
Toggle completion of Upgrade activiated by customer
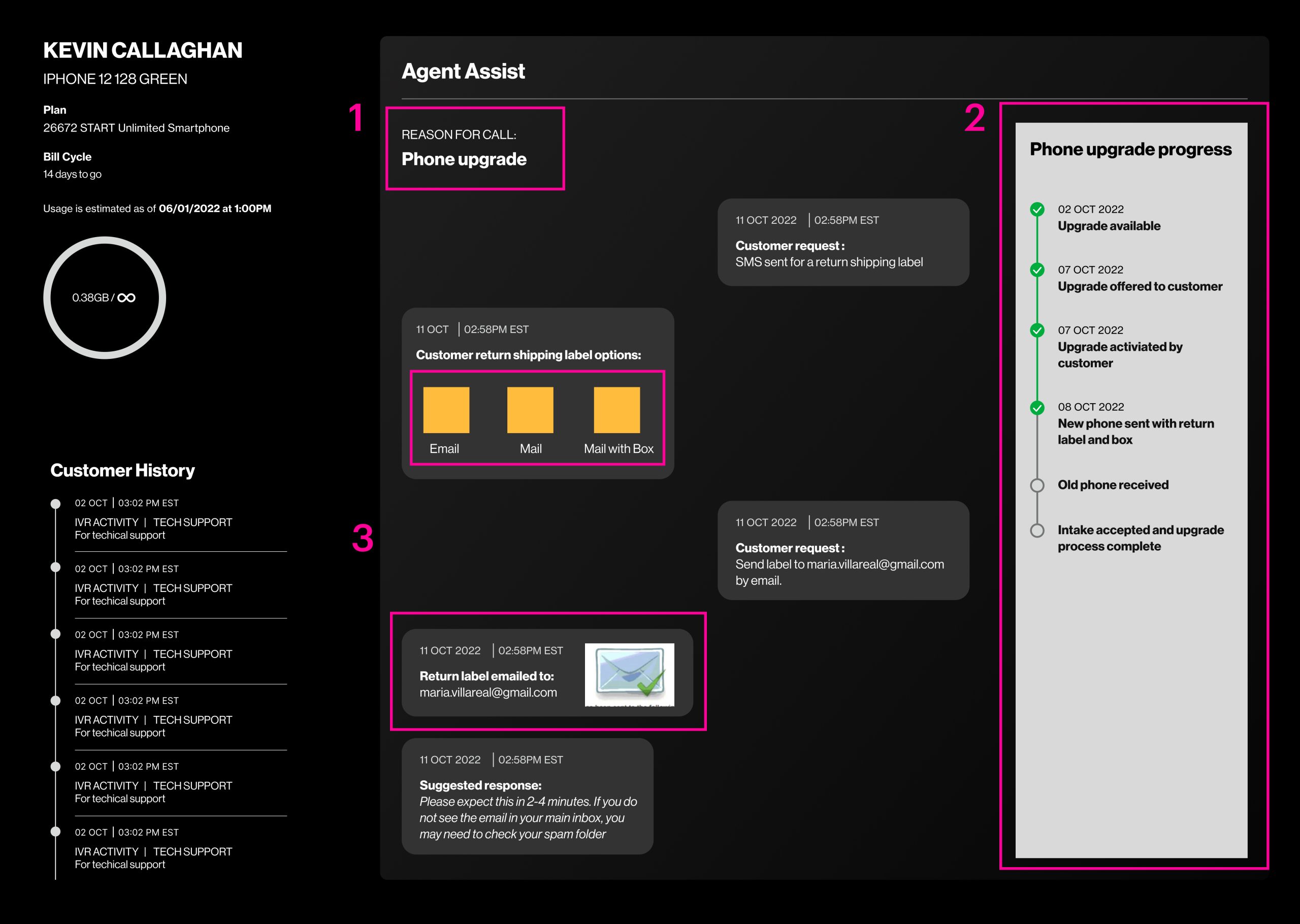coord(1038,329)
